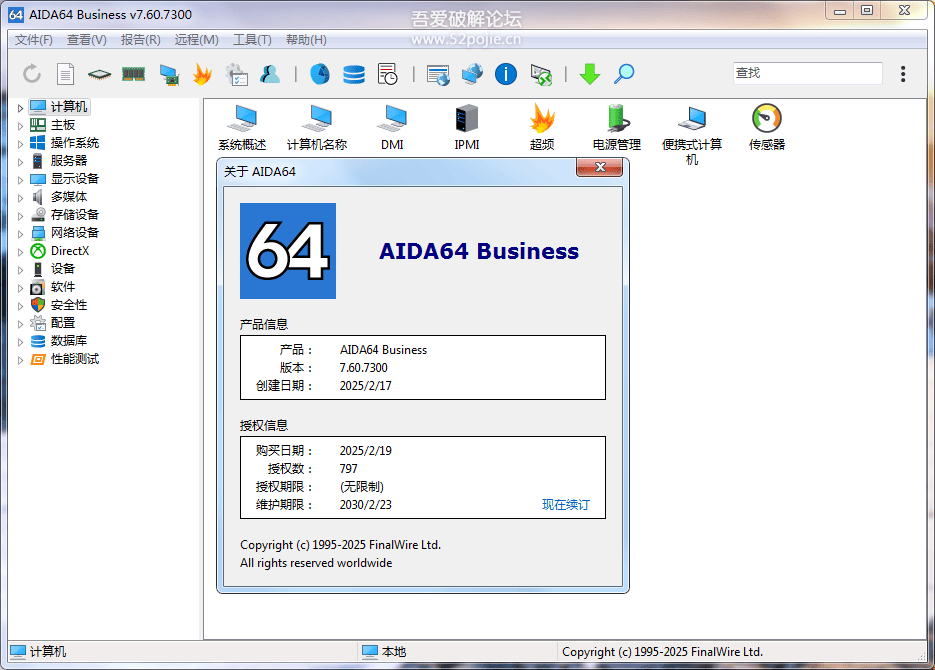
Task: Expand the DirectX tree node arrow
Action: pos(20,252)
